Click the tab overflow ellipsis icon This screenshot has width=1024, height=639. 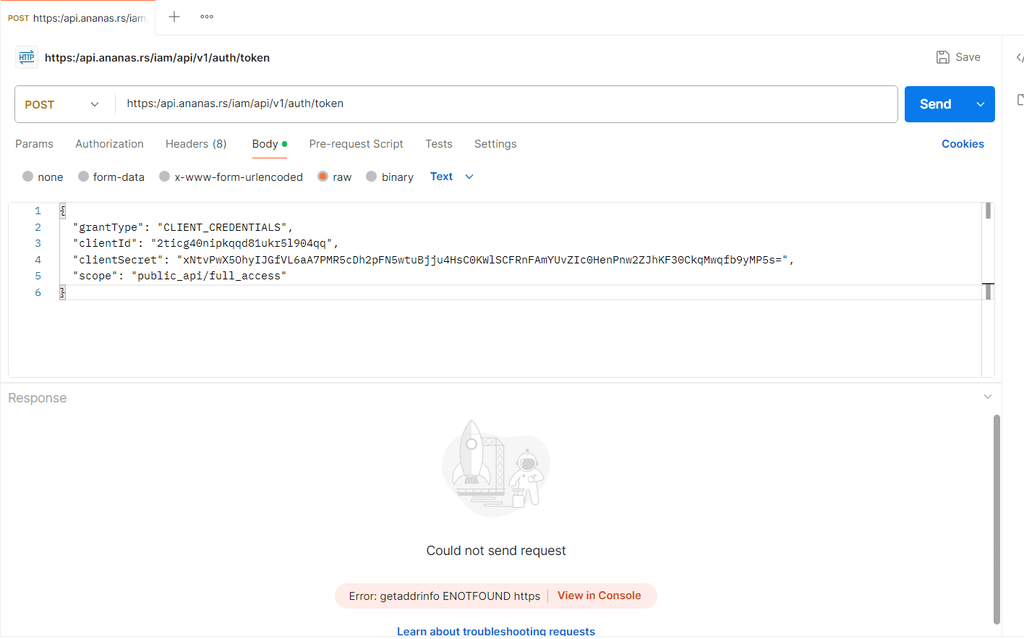(x=207, y=16)
